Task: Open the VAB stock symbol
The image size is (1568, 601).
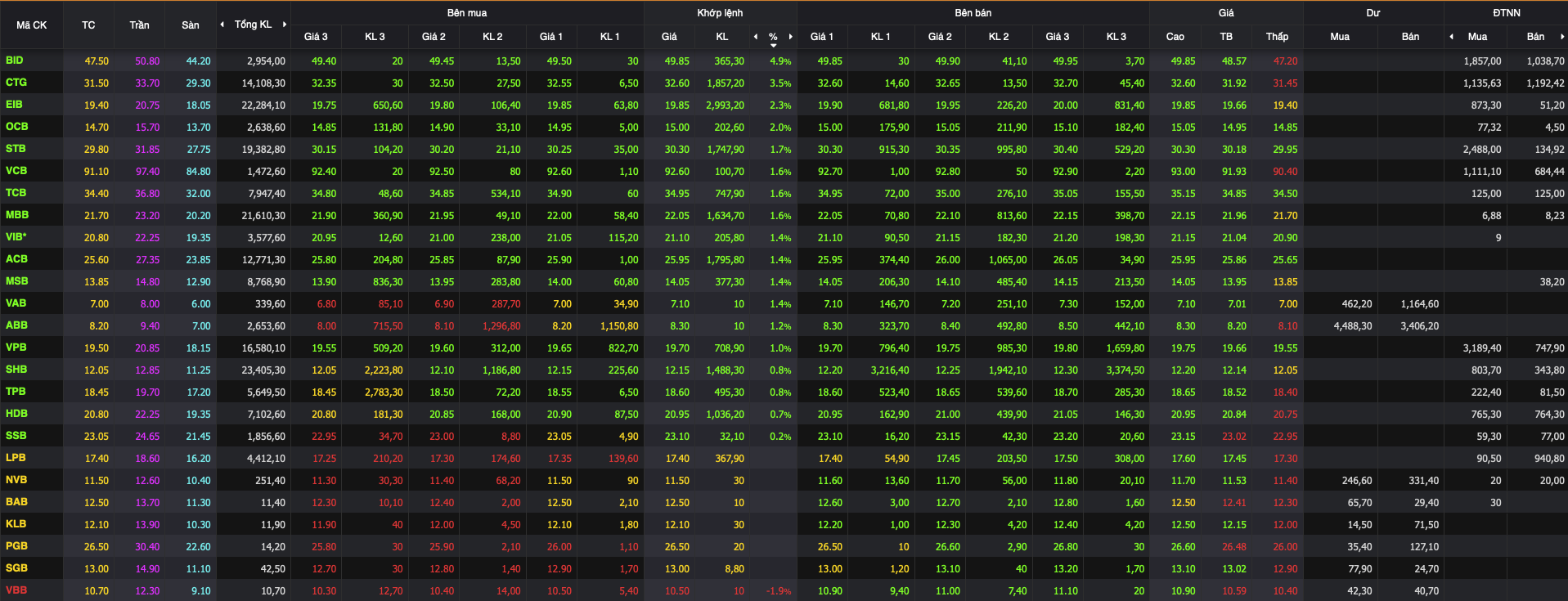Action: click(x=16, y=303)
